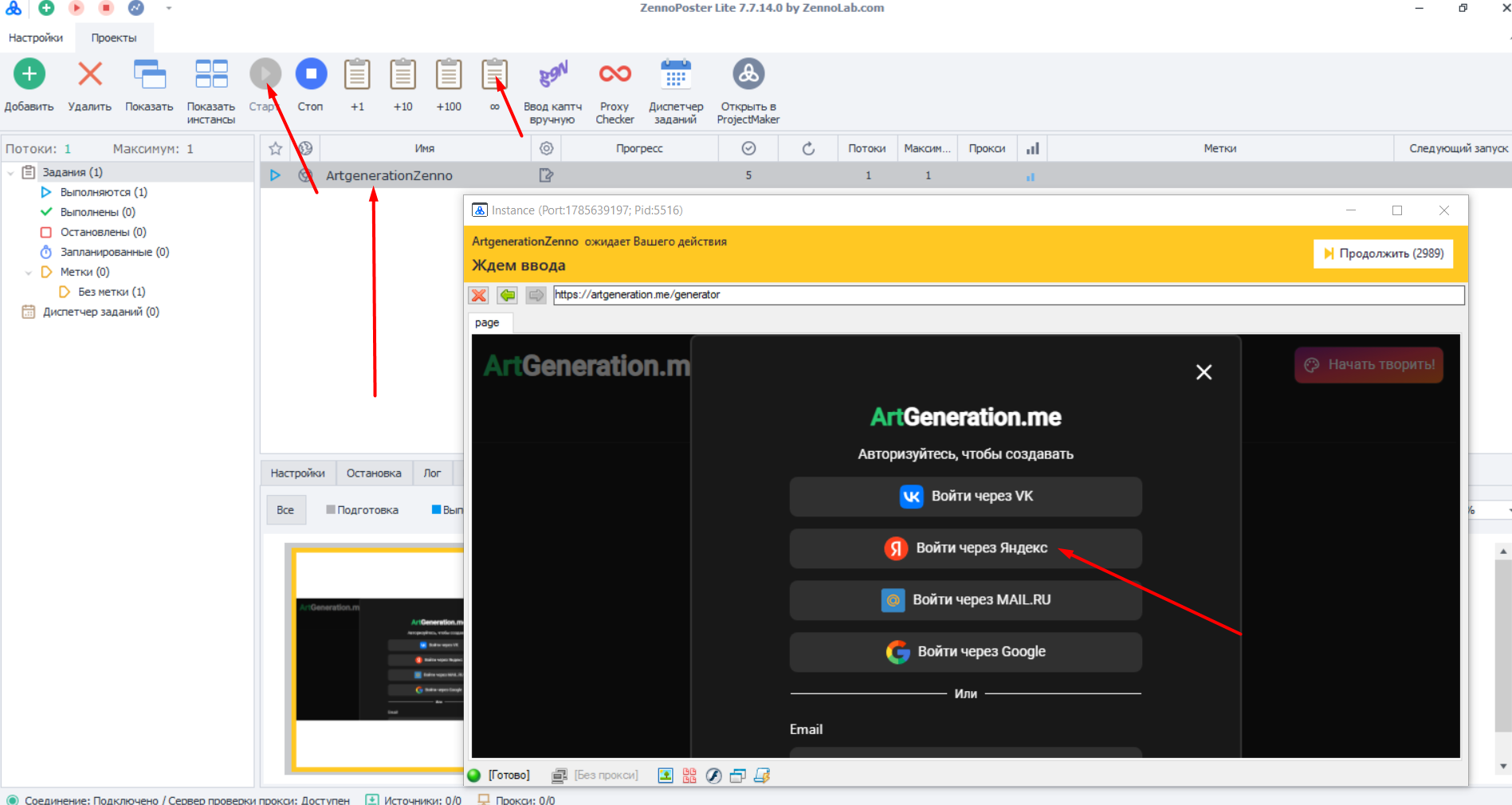
Task: Click Ввод каптч вручную icon
Action: coord(552,75)
